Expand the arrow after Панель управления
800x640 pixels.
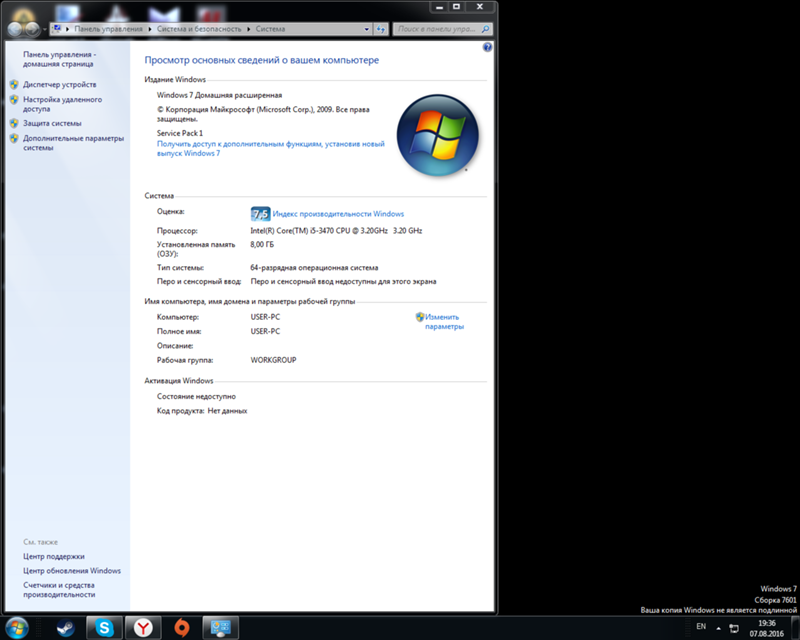pyautogui.click(x=150, y=29)
